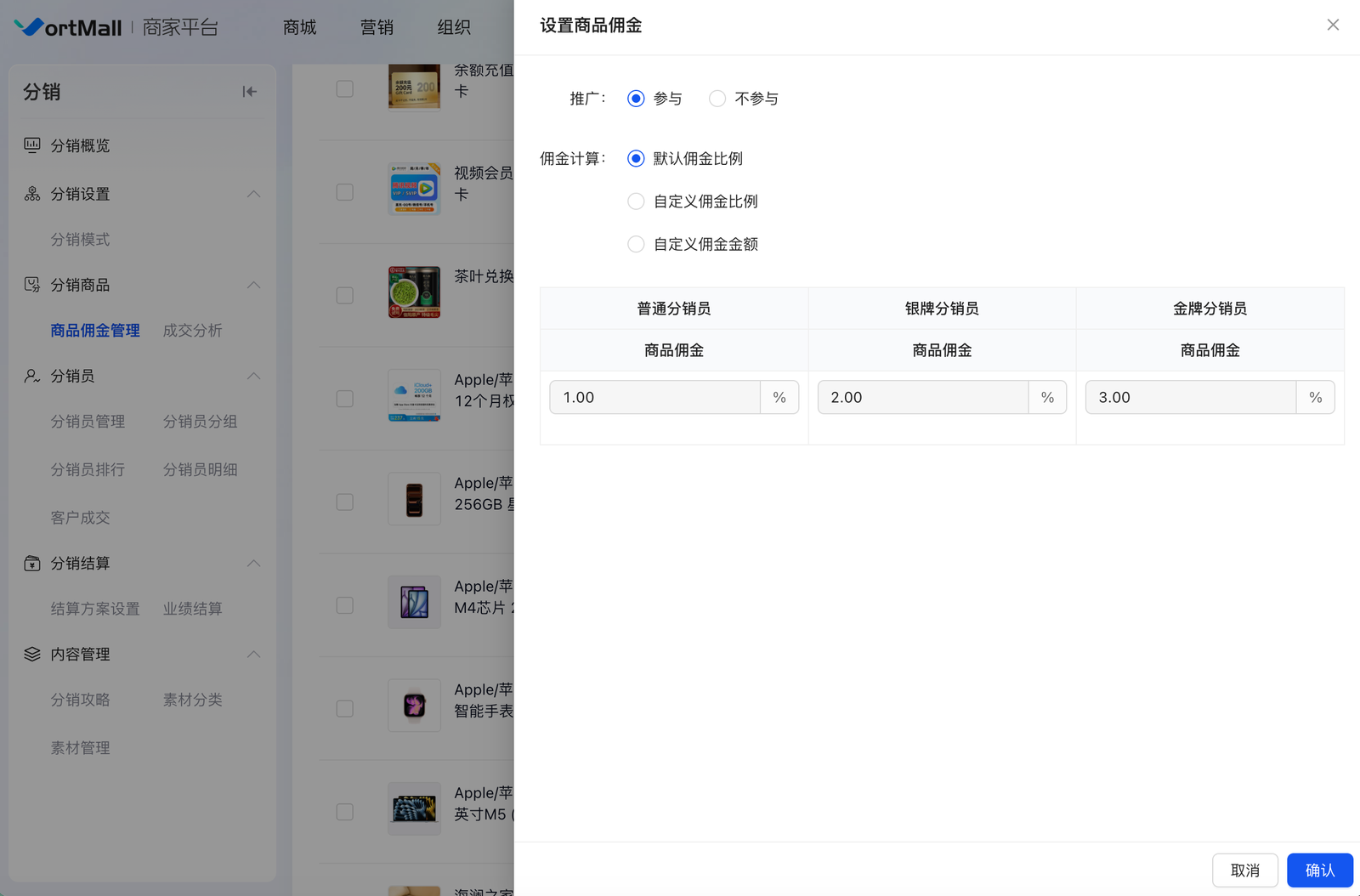Collapse the 分销结算 section chevron
The height and width of the screenshot is (896, 1360).
point(253,564)
